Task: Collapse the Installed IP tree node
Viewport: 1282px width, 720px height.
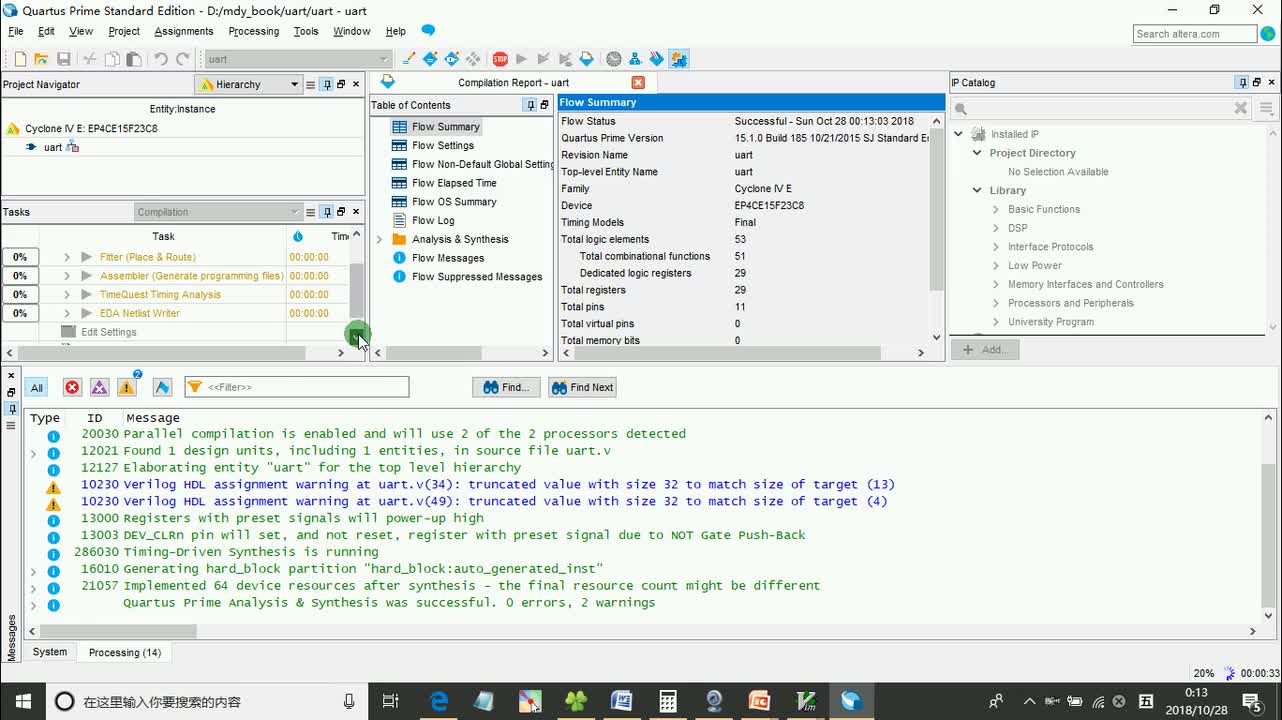Action: pos(958,134)
